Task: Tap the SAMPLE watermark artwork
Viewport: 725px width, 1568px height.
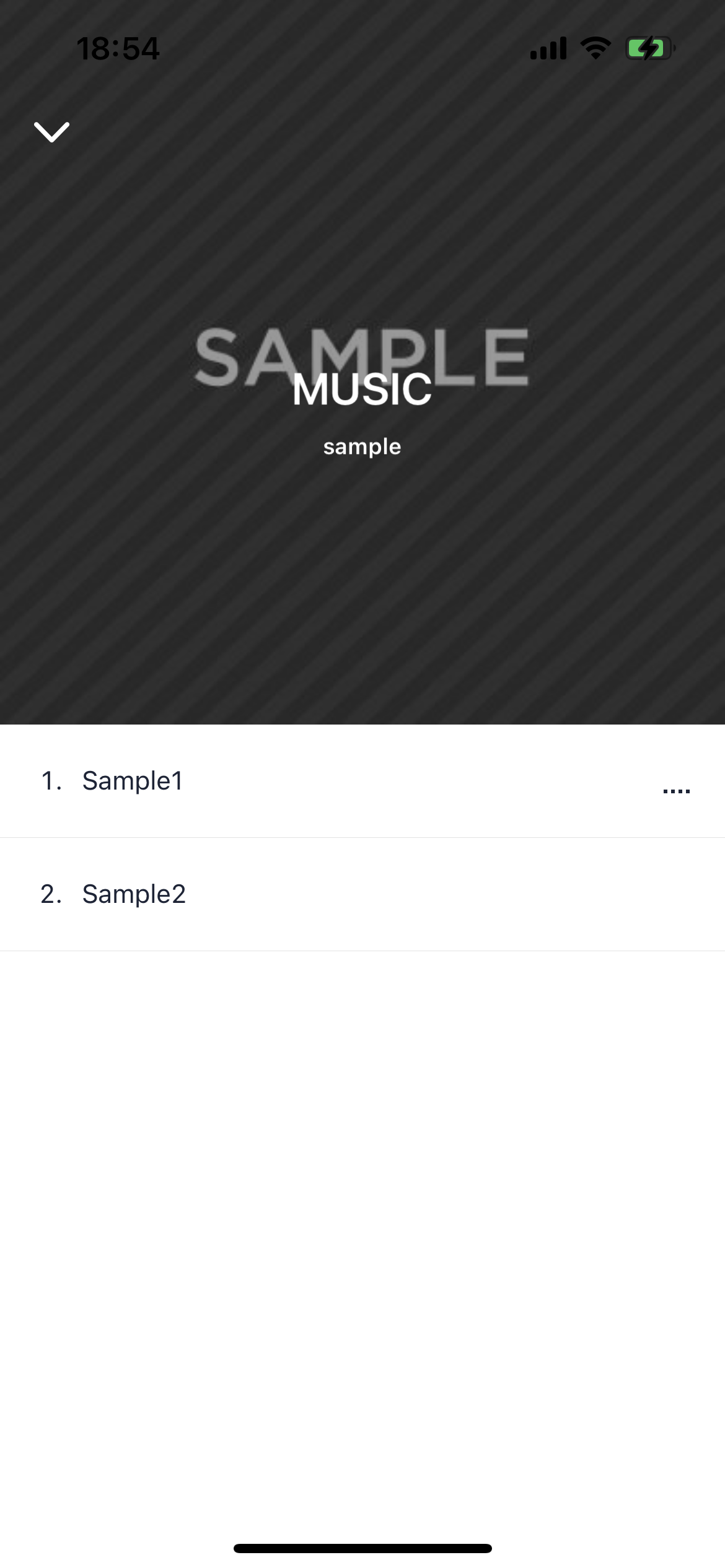Action: [x=362, y=357]
